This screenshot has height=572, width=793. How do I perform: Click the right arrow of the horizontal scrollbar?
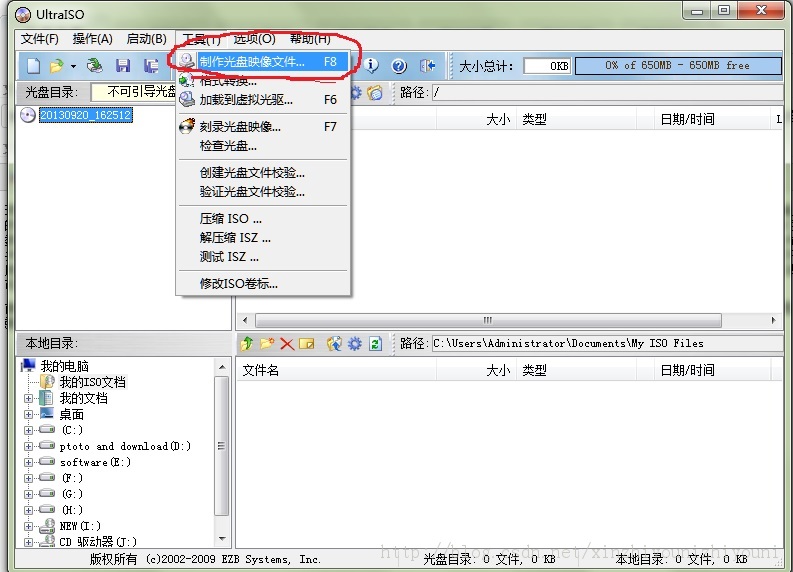click(x=773, y=320)
